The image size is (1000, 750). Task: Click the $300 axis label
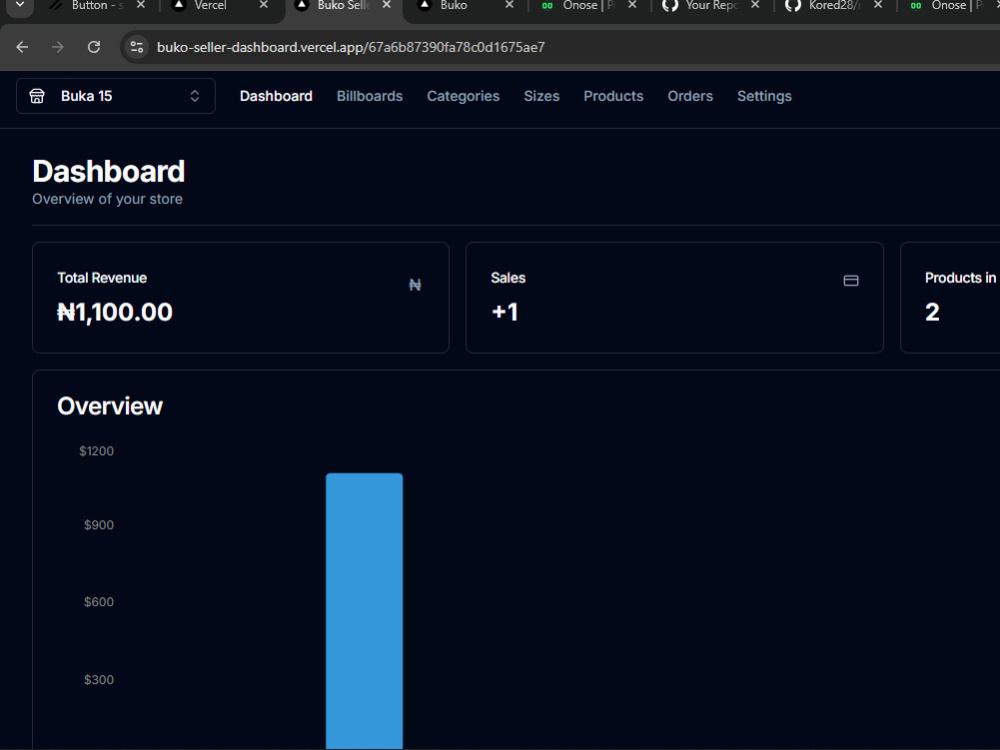click(x=99, y=680)
